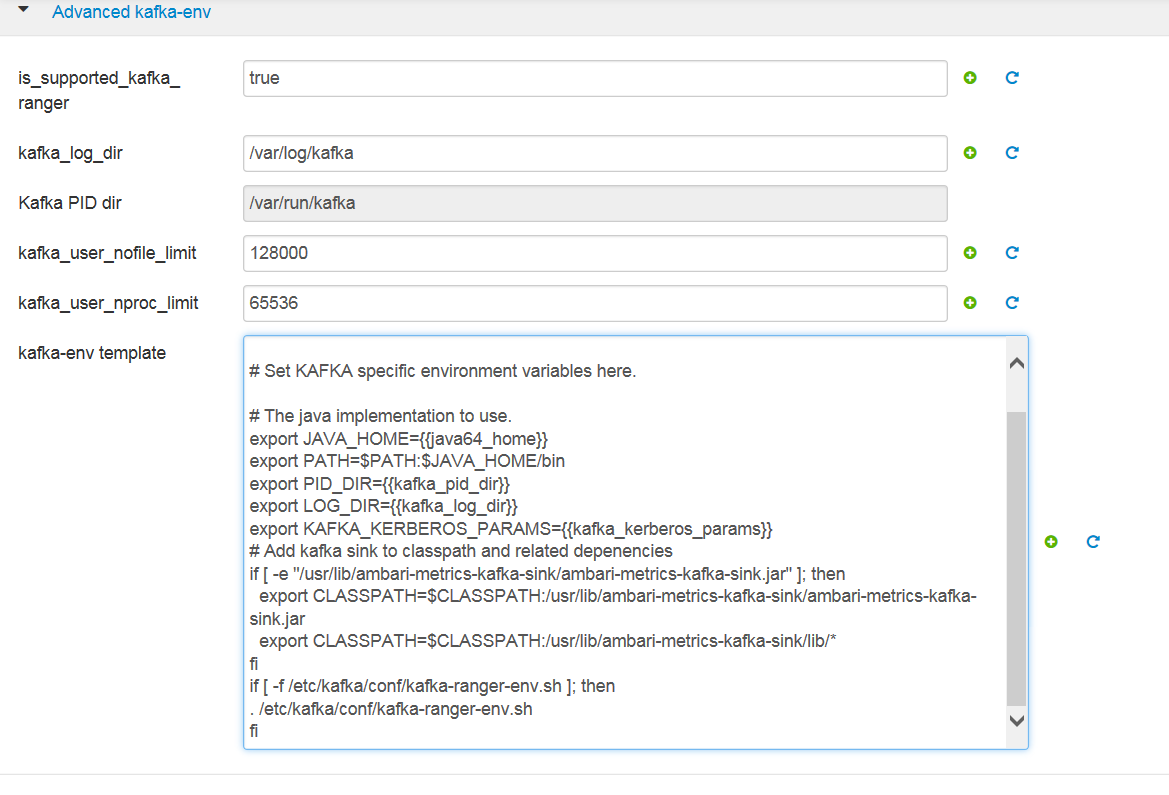
Task: Click the override icon for kafka_user_nofile_limit
Action: pyautogui.click(x=969, y=253)
